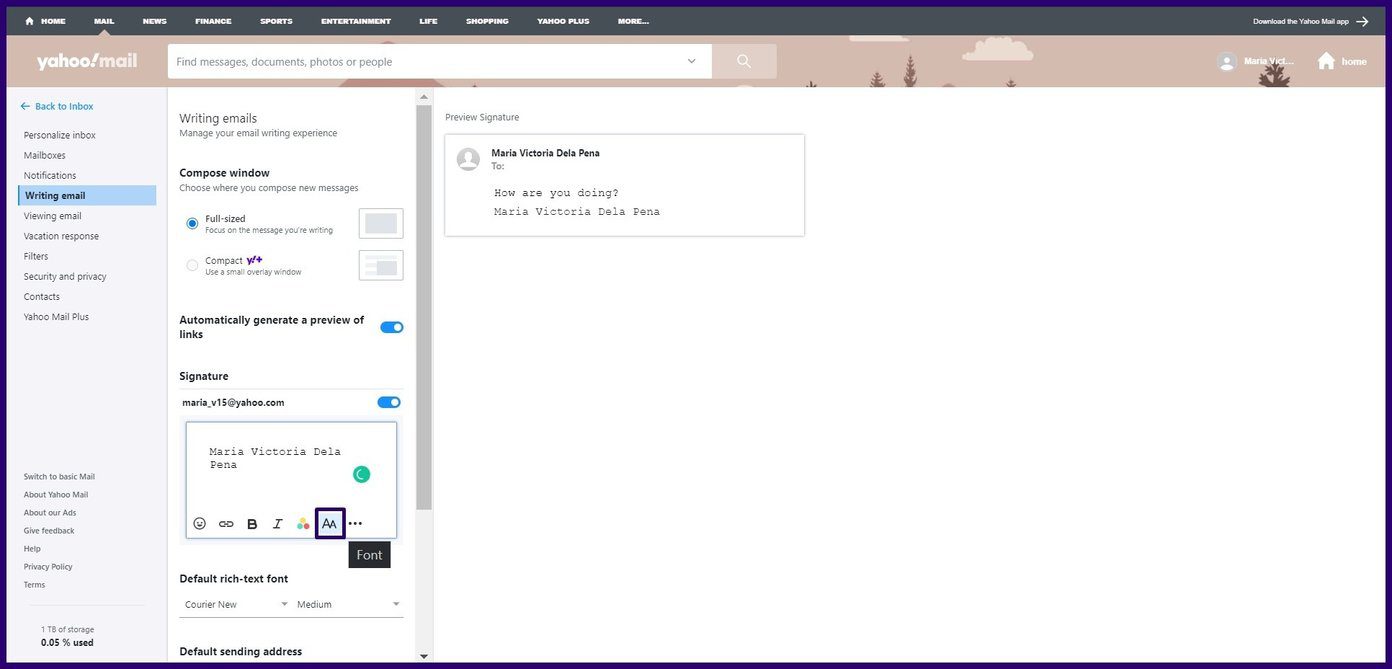Open the Courier New font dropdown

pyautogui.click(x=234, y=604)
